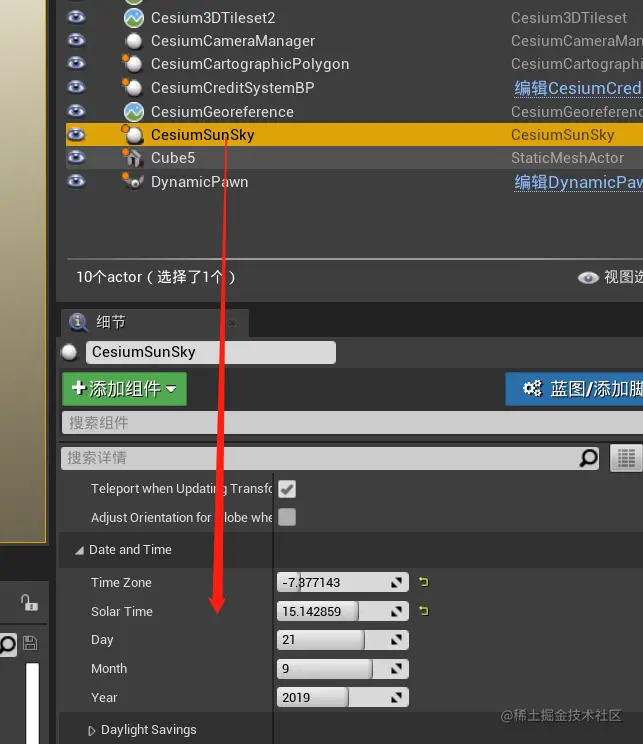This screenshot has height=744, width=643.
Task: Click the actor name field CesiumSunSky
Action: click(x=211, y=352)
